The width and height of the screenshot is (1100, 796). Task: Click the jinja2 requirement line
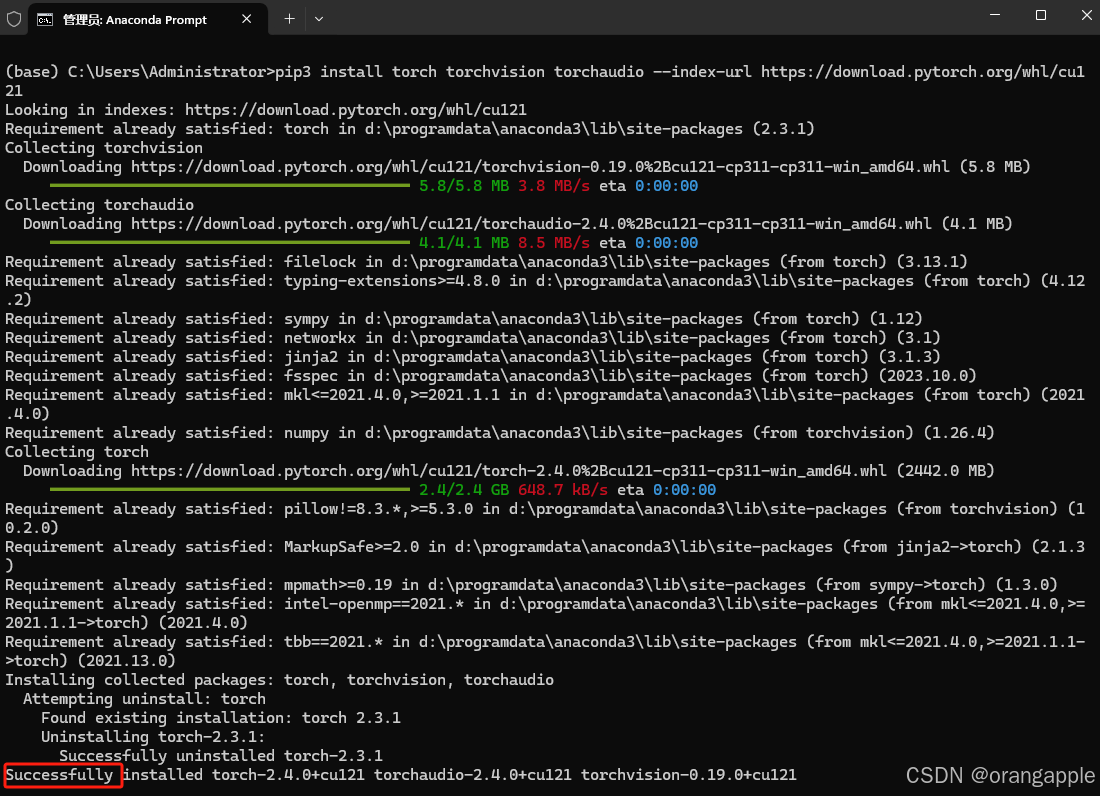(473, 357)
